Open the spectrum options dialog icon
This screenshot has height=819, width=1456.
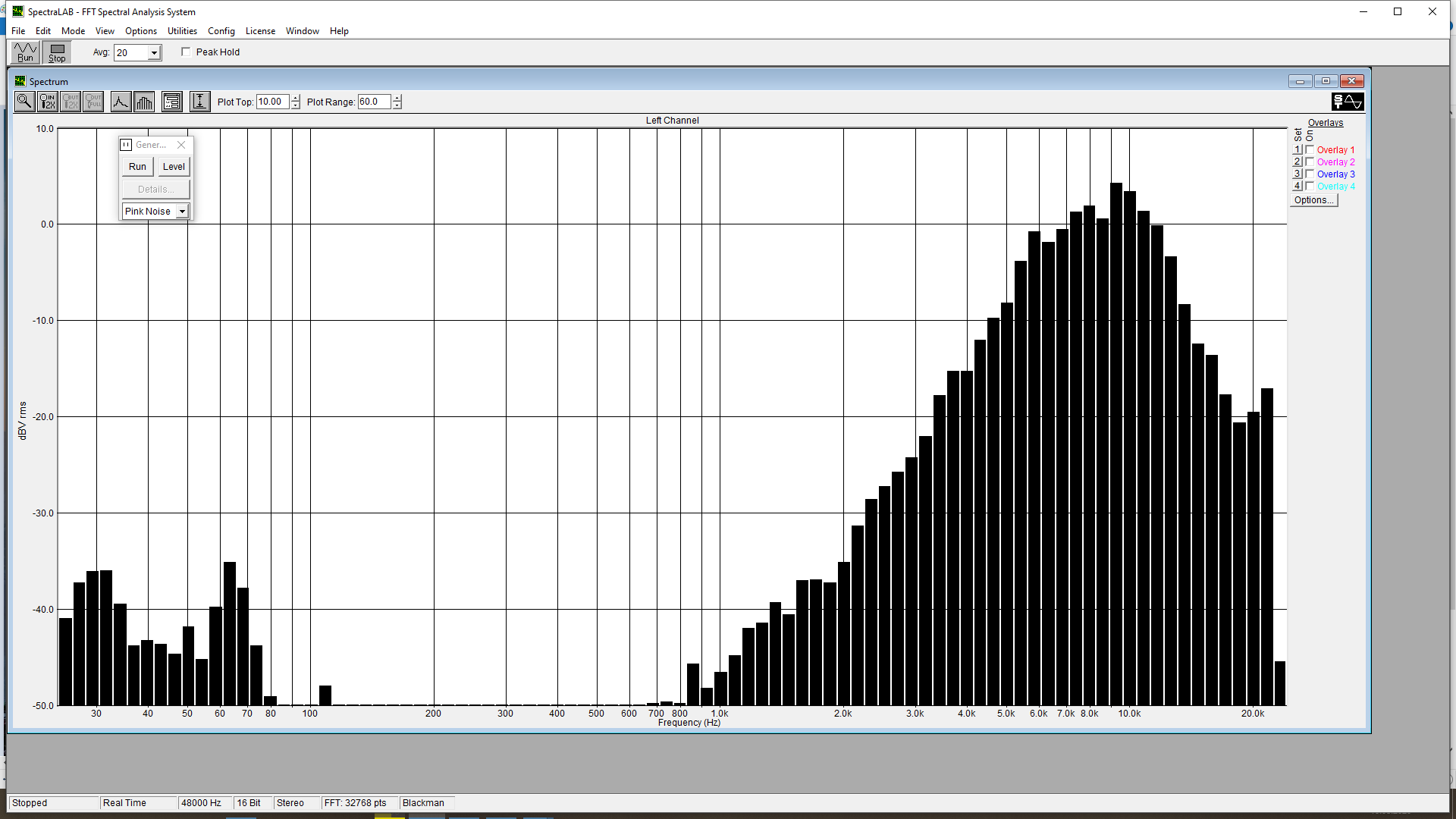[172, 102]
